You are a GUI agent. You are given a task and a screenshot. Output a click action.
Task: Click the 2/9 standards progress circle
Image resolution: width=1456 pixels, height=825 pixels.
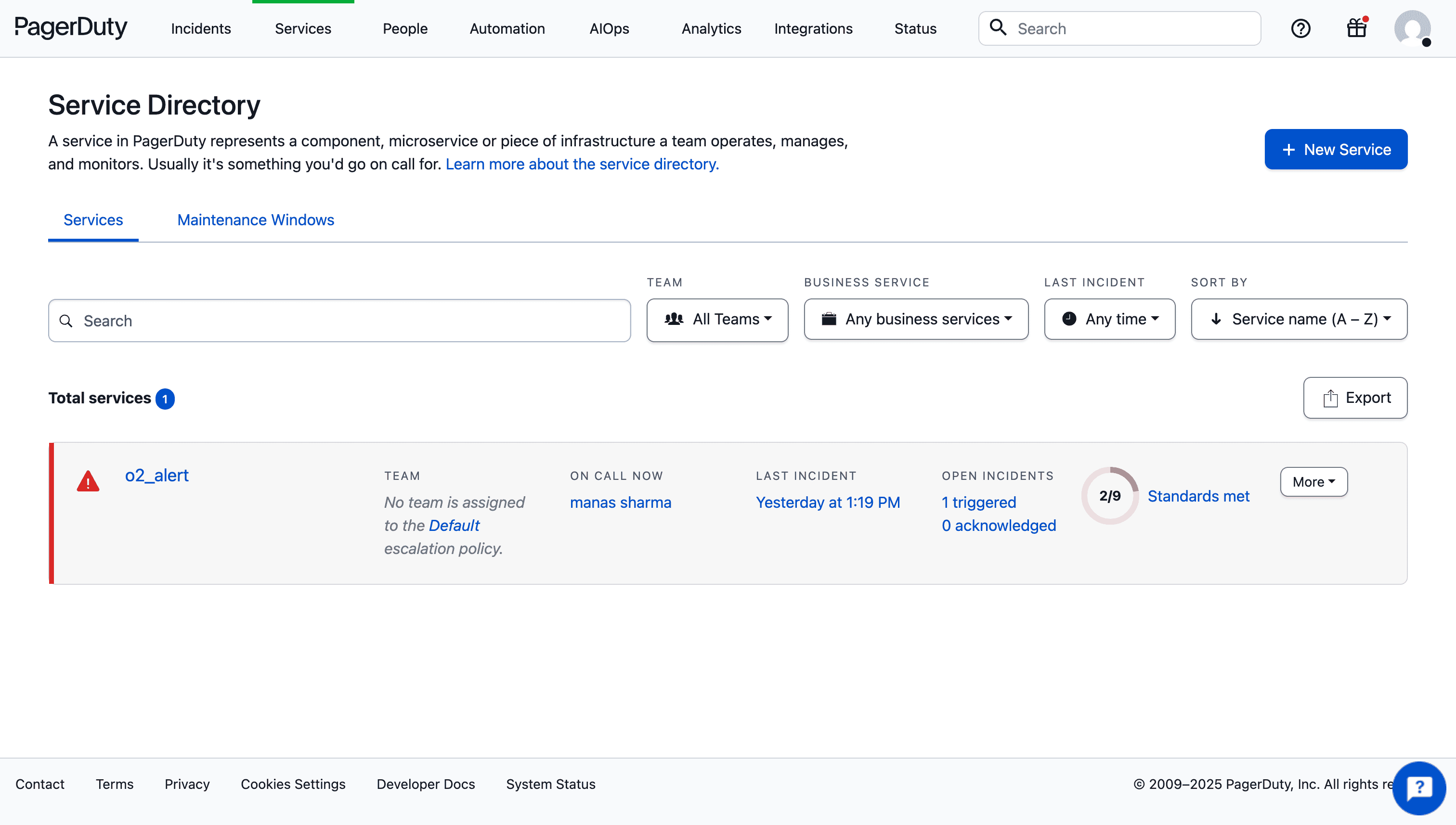click(1109, 496)
